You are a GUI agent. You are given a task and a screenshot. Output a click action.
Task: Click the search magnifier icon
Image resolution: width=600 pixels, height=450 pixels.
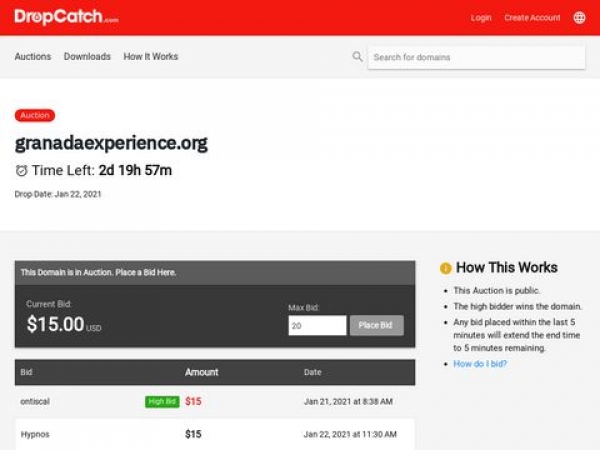tap(357, 57)
